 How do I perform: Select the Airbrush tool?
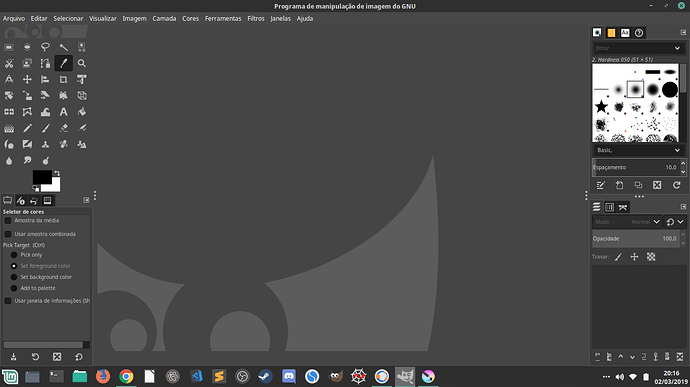(82, 128)
